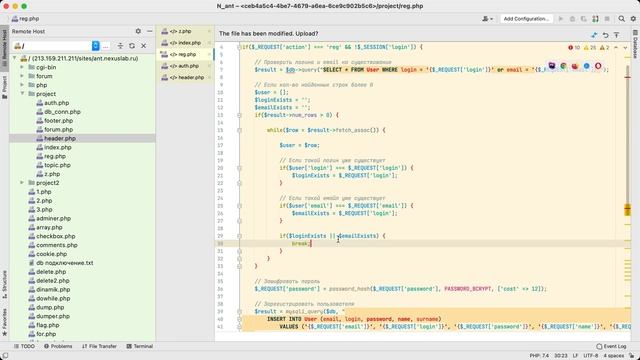Click the revert arrow icon in notification bar

605,35
